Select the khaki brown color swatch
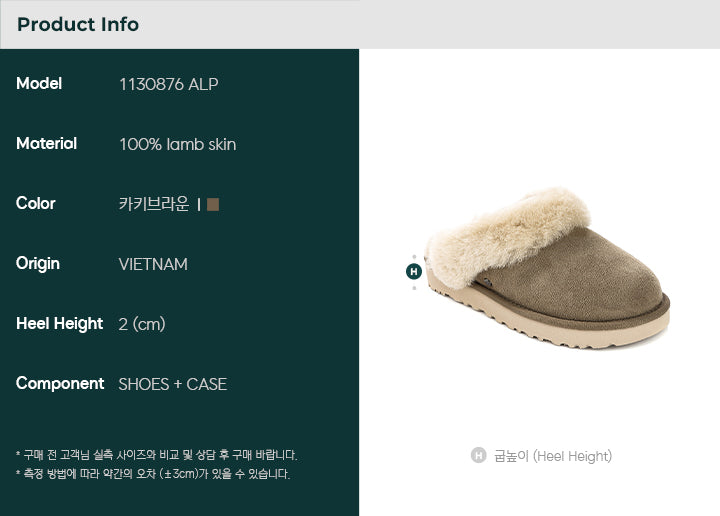Image resolution: width=720 pixels, height=516 pixels. (x=213, y=204)
